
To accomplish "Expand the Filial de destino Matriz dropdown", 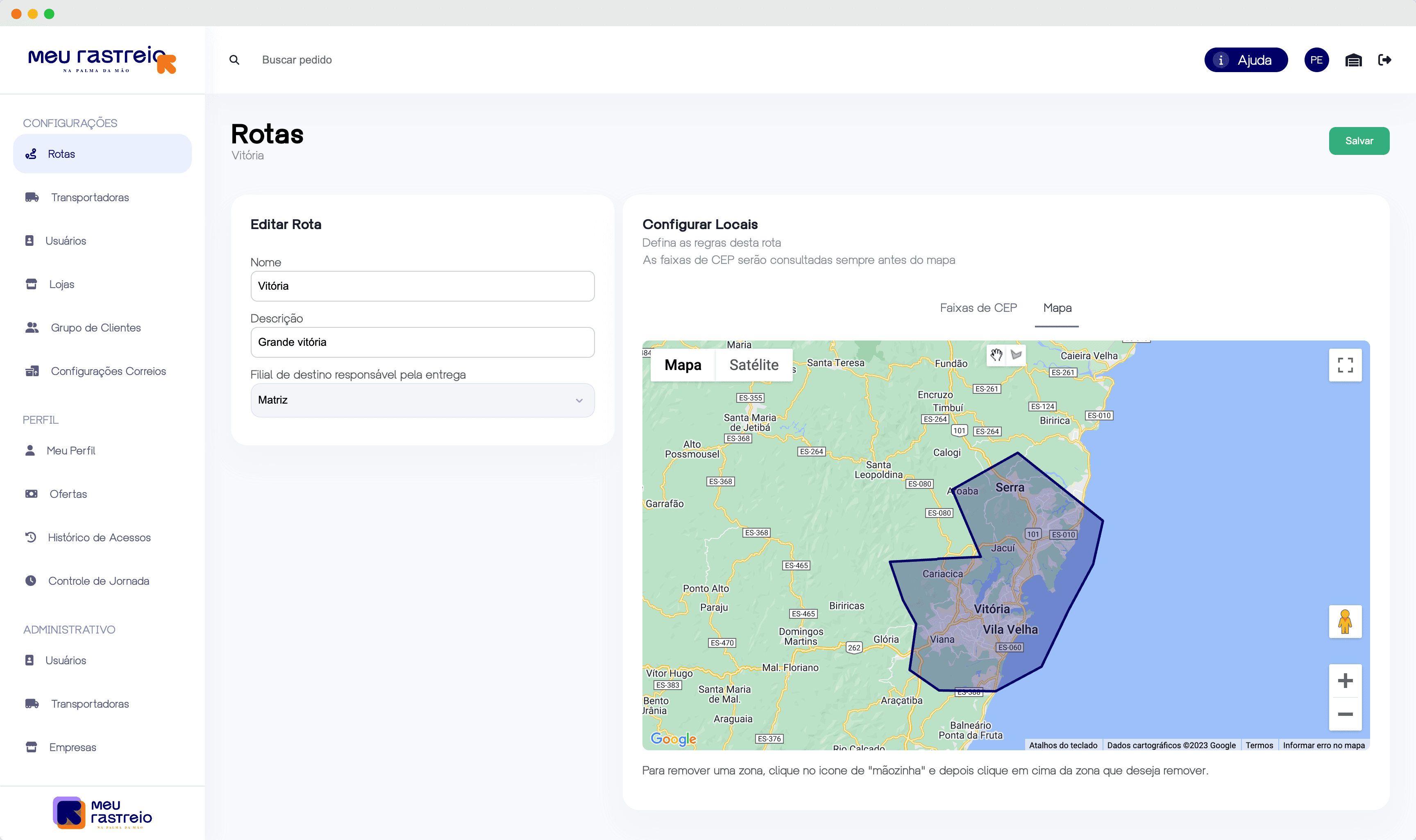I will tap(422, 400).
